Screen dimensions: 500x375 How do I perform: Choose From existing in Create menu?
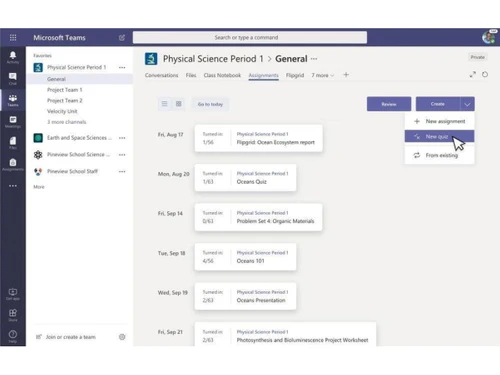[439, 155]
